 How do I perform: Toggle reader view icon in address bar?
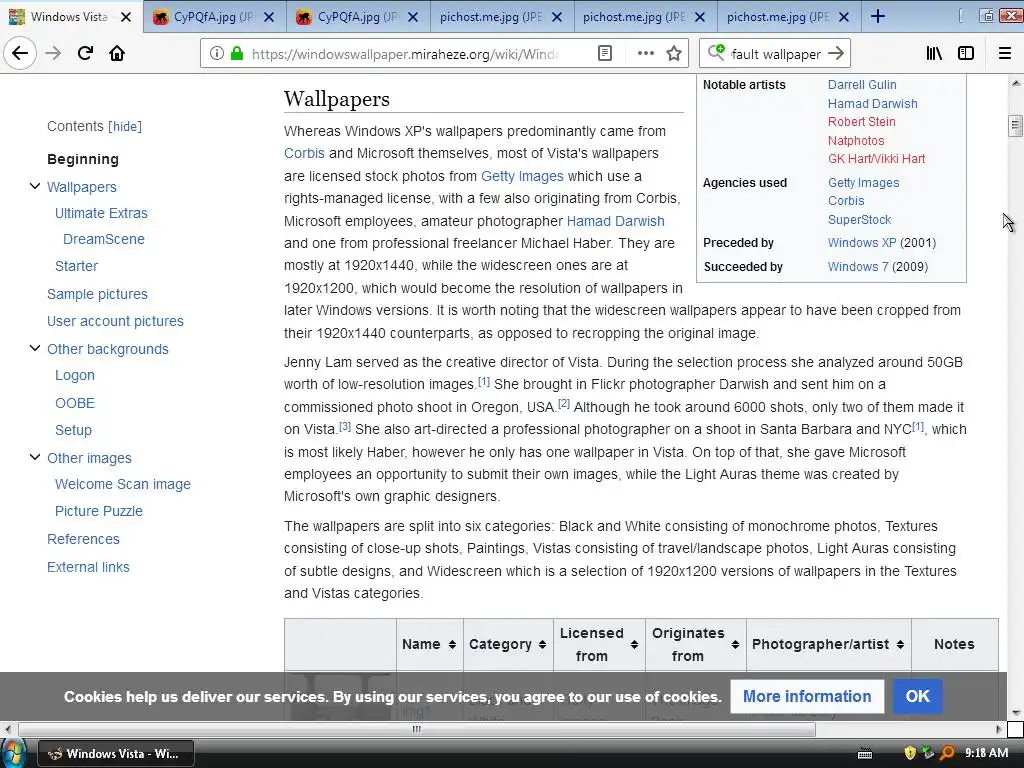click(x=605, y=54)
